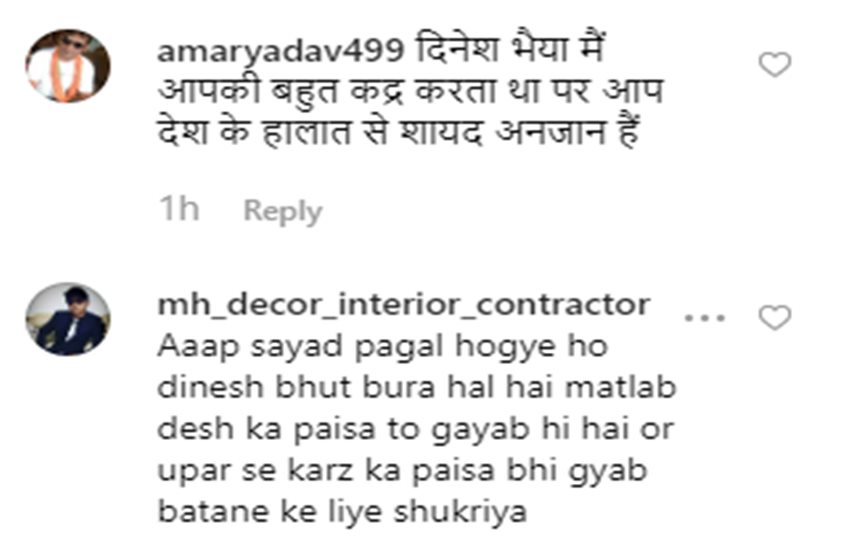The image size is (850, 550).
Task: Visit the amaryadav499 username link
Action: [280, 53]
